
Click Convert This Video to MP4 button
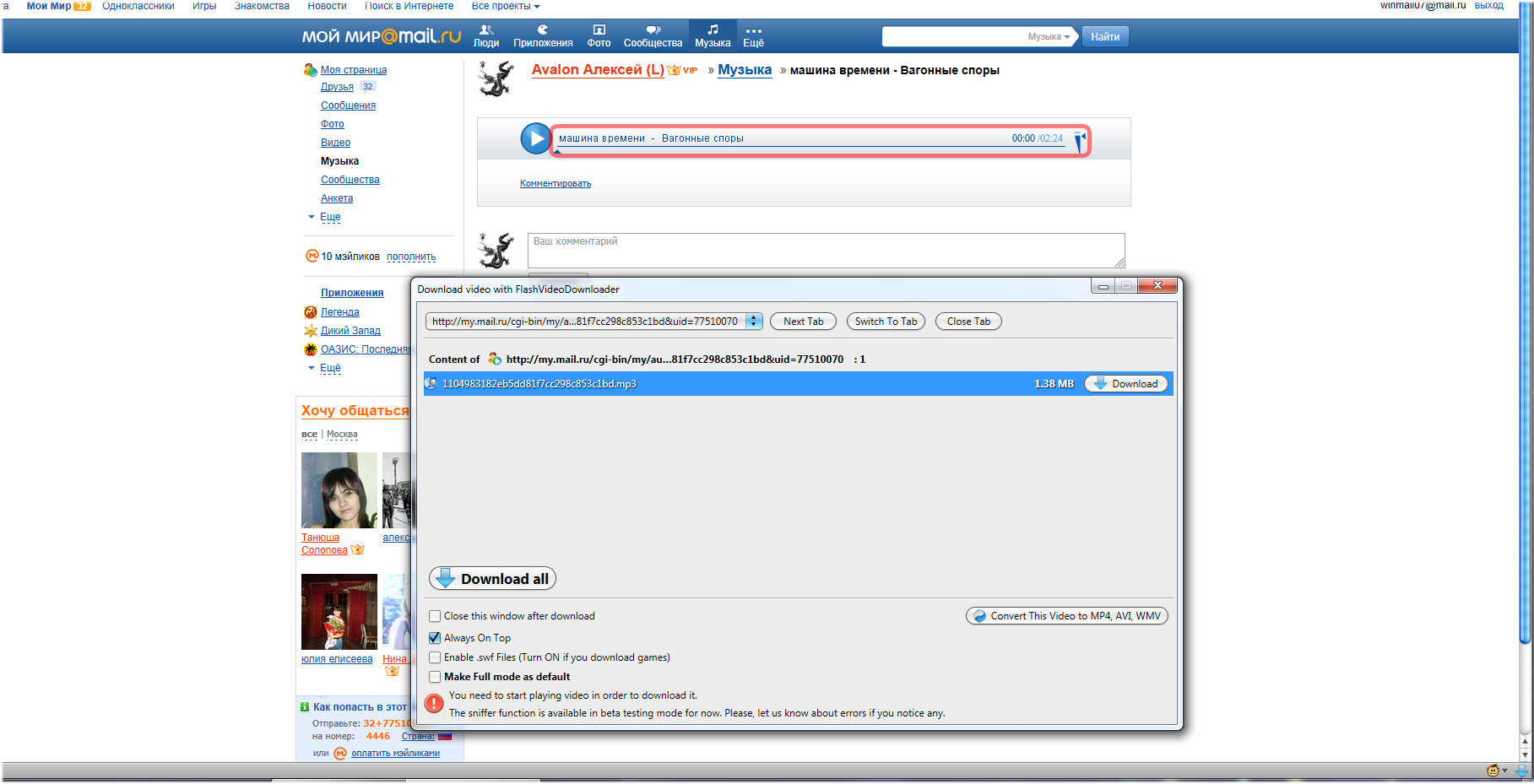1067,616
